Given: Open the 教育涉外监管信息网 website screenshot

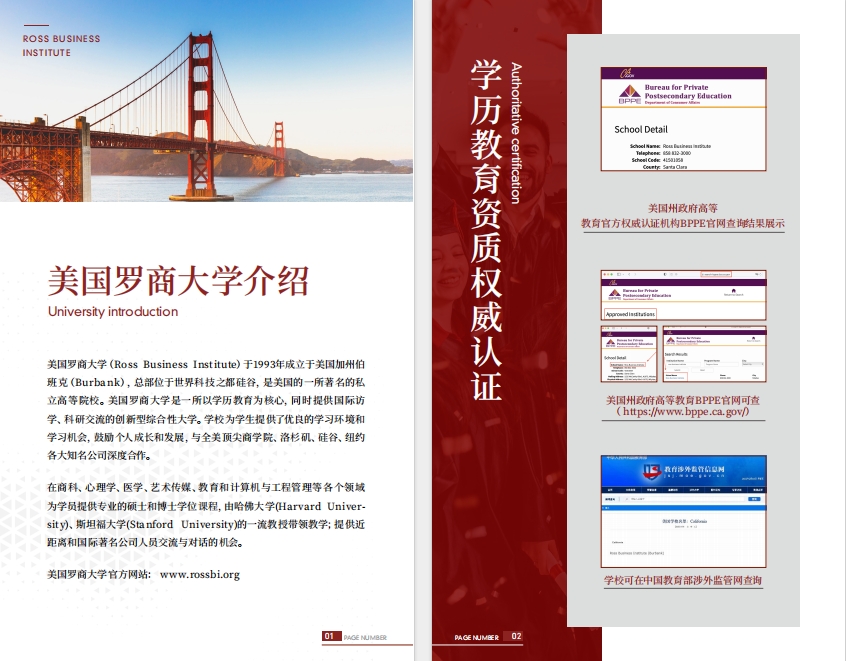Looking at the screenshot, I should pyautogui.click(x=684, y=511).
